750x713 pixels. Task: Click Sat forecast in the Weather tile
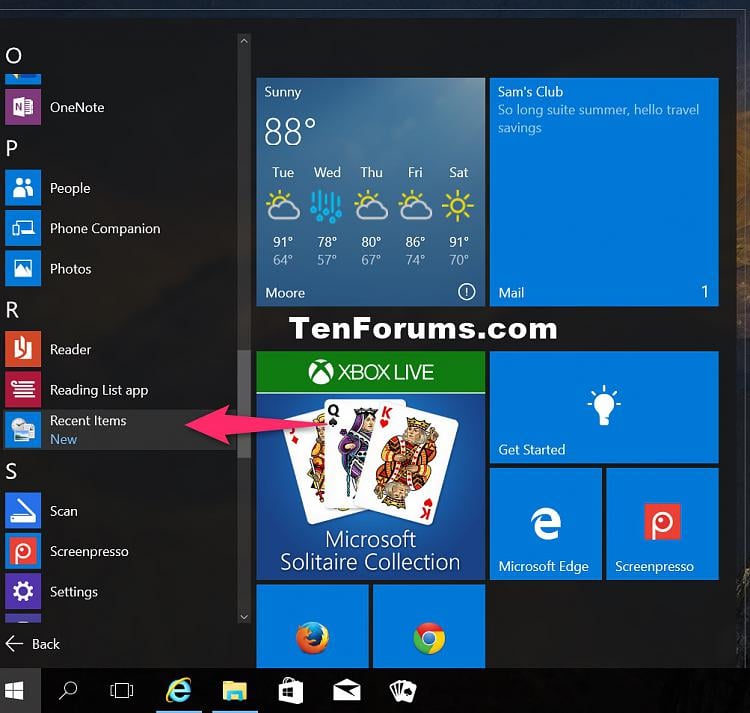click(458, 216)
